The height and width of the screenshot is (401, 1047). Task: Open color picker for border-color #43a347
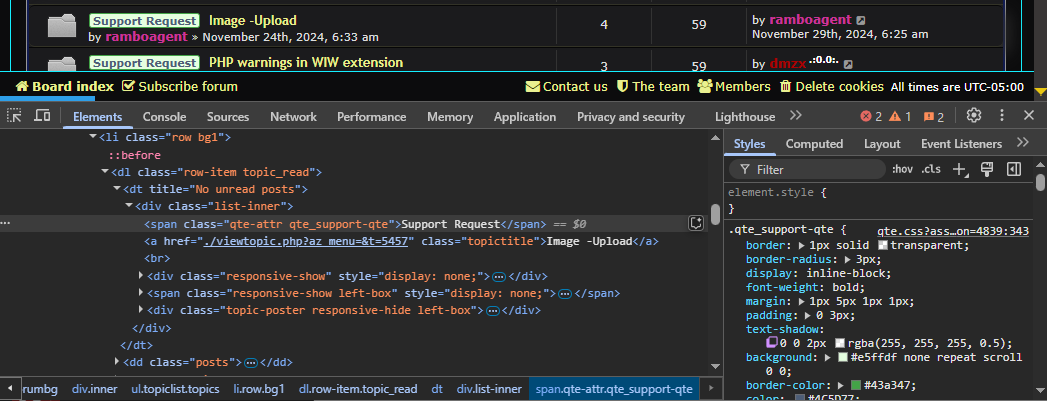pyautogui.click(x=855, y=385)
